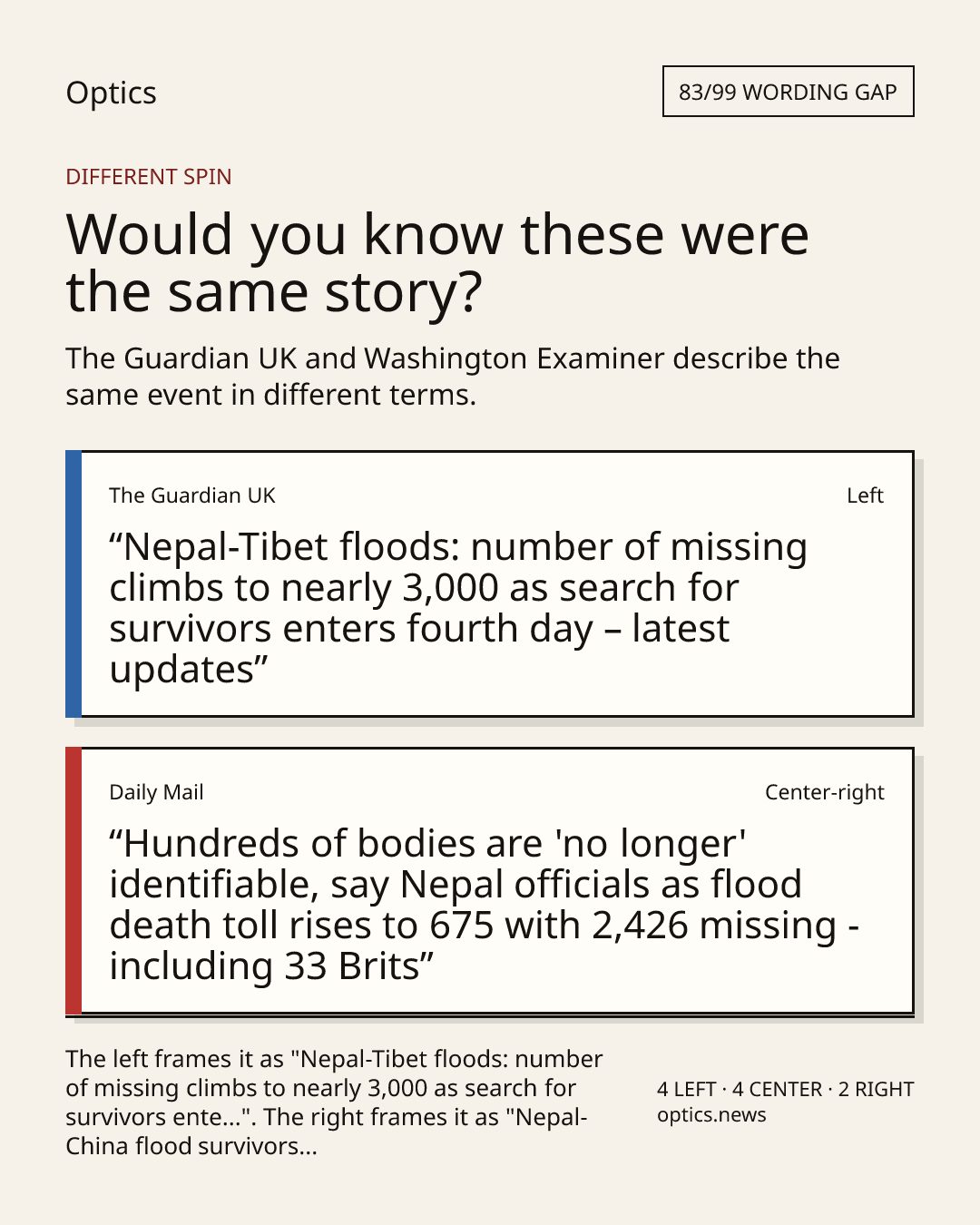This screenshot has height=1225, width=980.
Task: Click the headline 'Would you know these were'
Action: (x=436, y=234)
